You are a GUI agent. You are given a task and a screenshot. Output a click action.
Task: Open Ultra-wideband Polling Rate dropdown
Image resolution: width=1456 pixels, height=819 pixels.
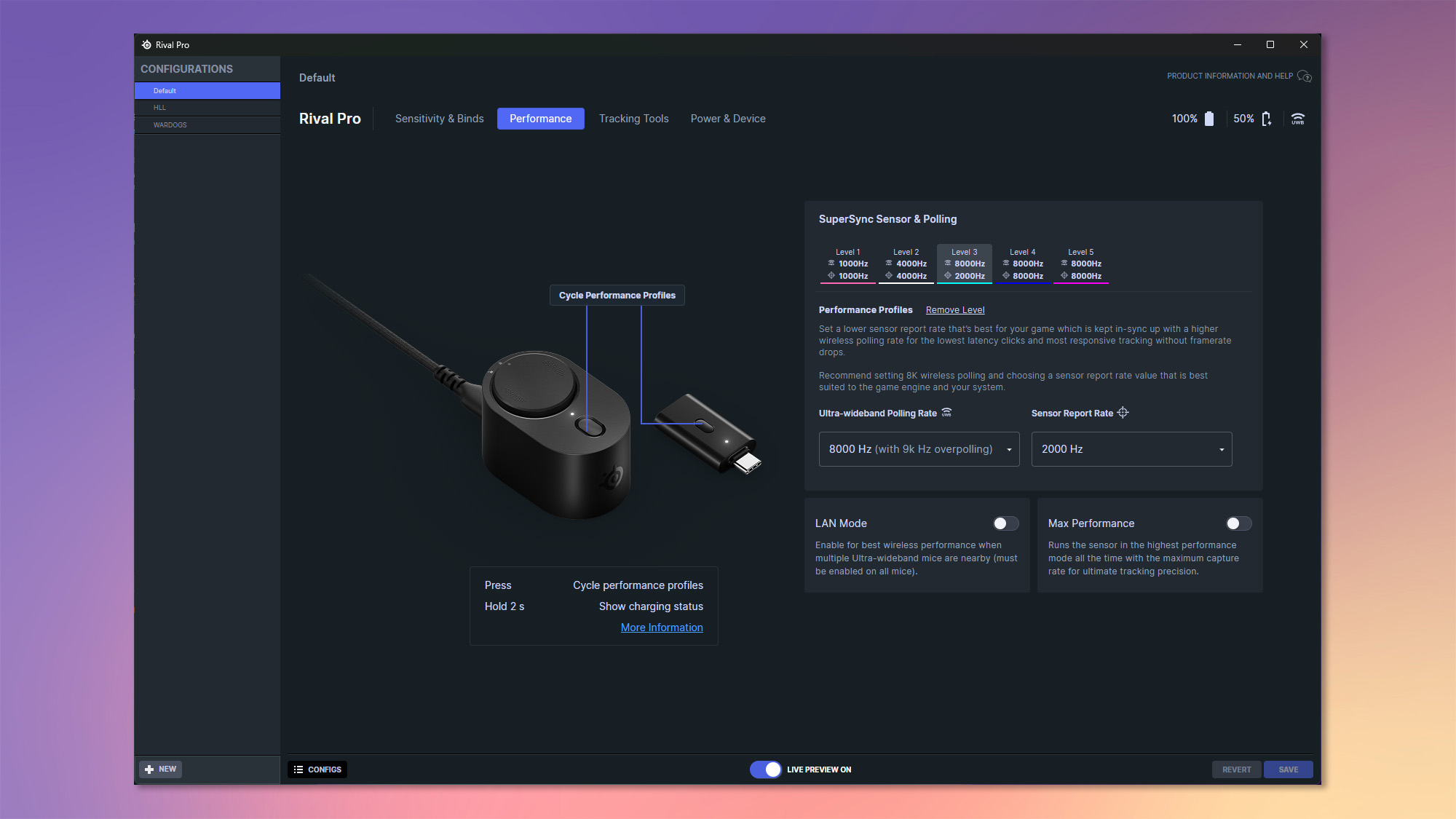(x=919, y=449)
